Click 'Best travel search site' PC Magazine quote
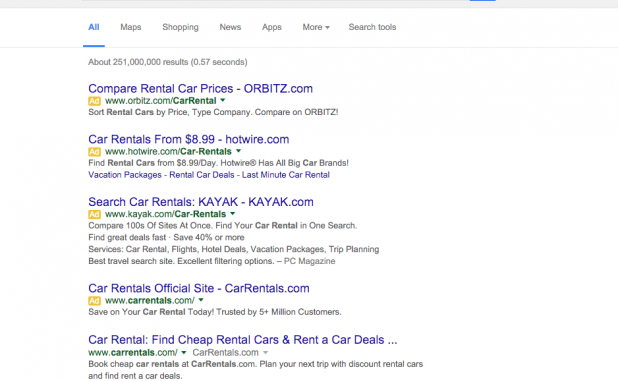The width and height of the screenshot is (618, 381). 212,261
